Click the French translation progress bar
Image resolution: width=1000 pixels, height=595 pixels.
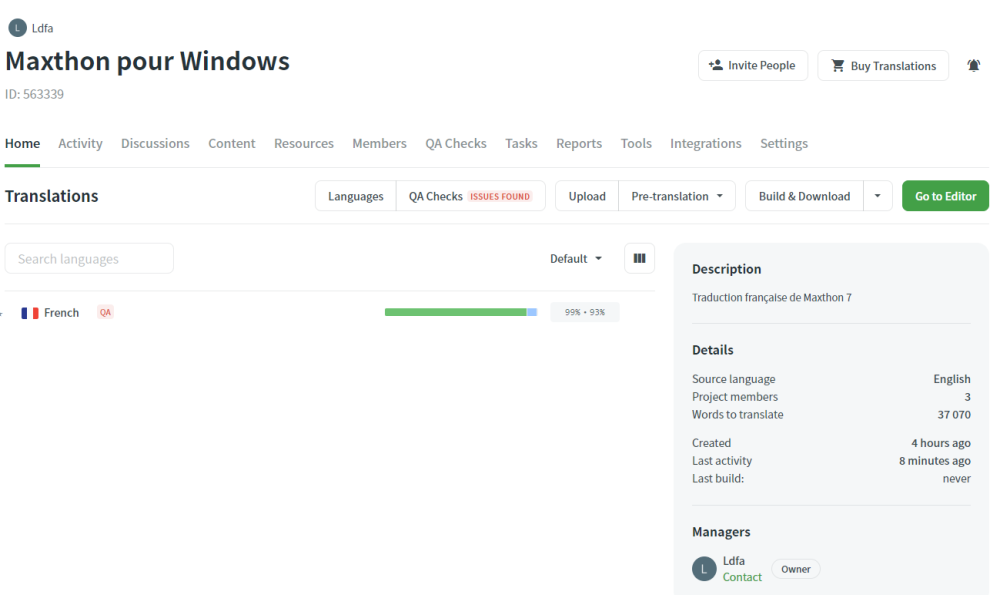460,313
